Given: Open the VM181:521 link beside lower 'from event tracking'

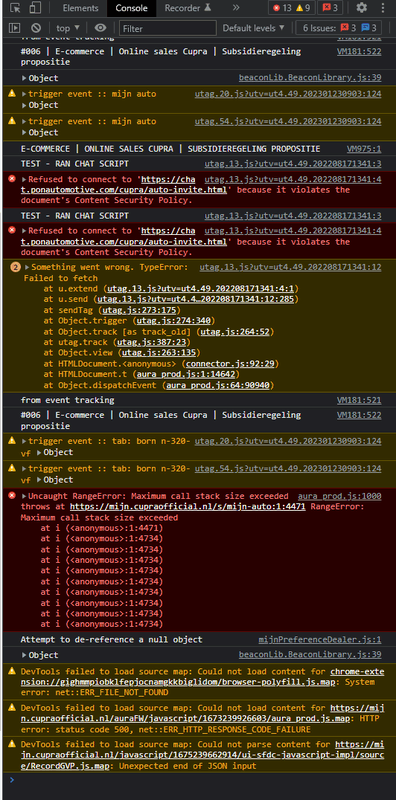Looking at the screenshot, I should (x=359, y=401).
